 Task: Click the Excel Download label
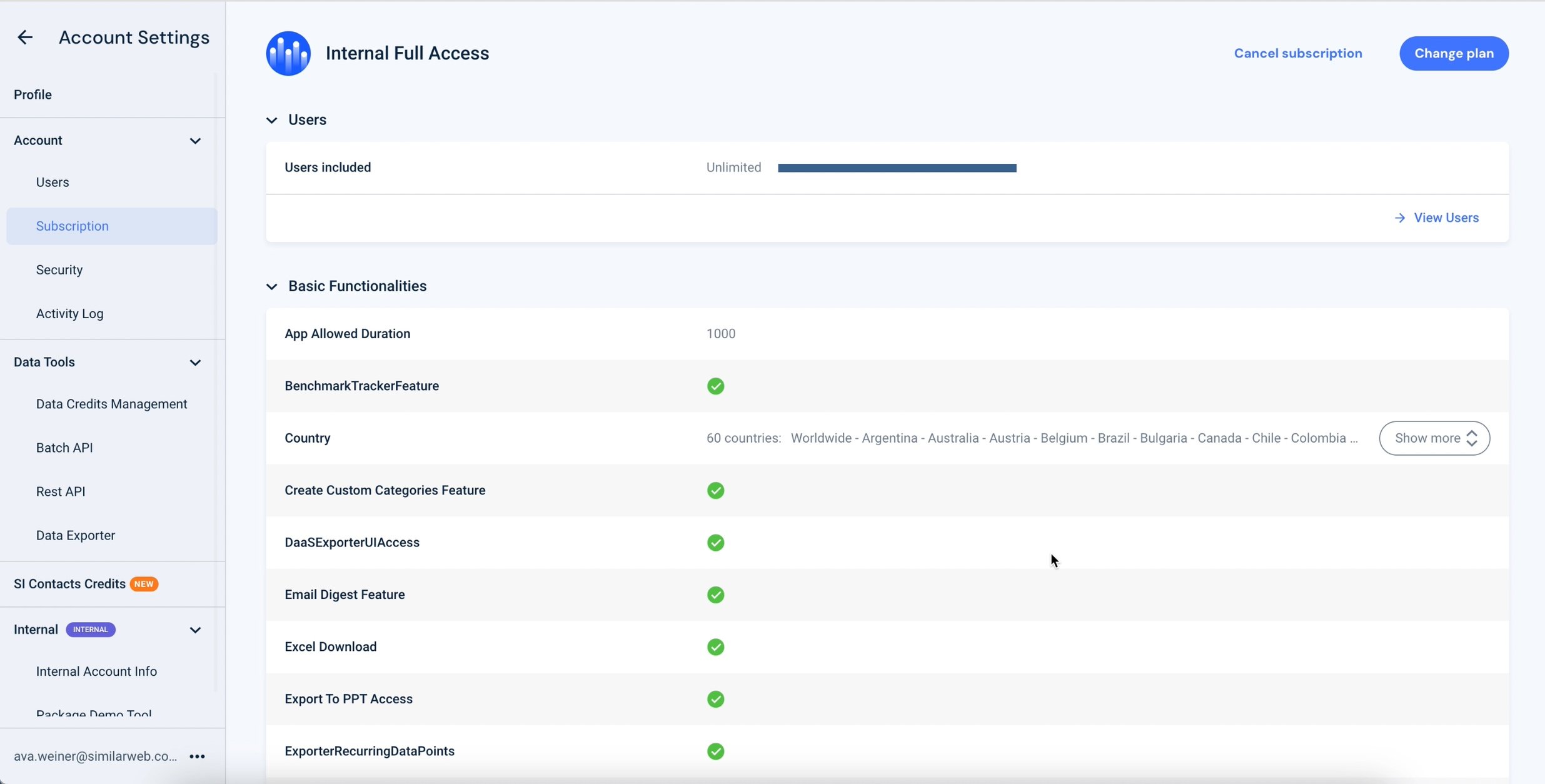tap(330, 647)
